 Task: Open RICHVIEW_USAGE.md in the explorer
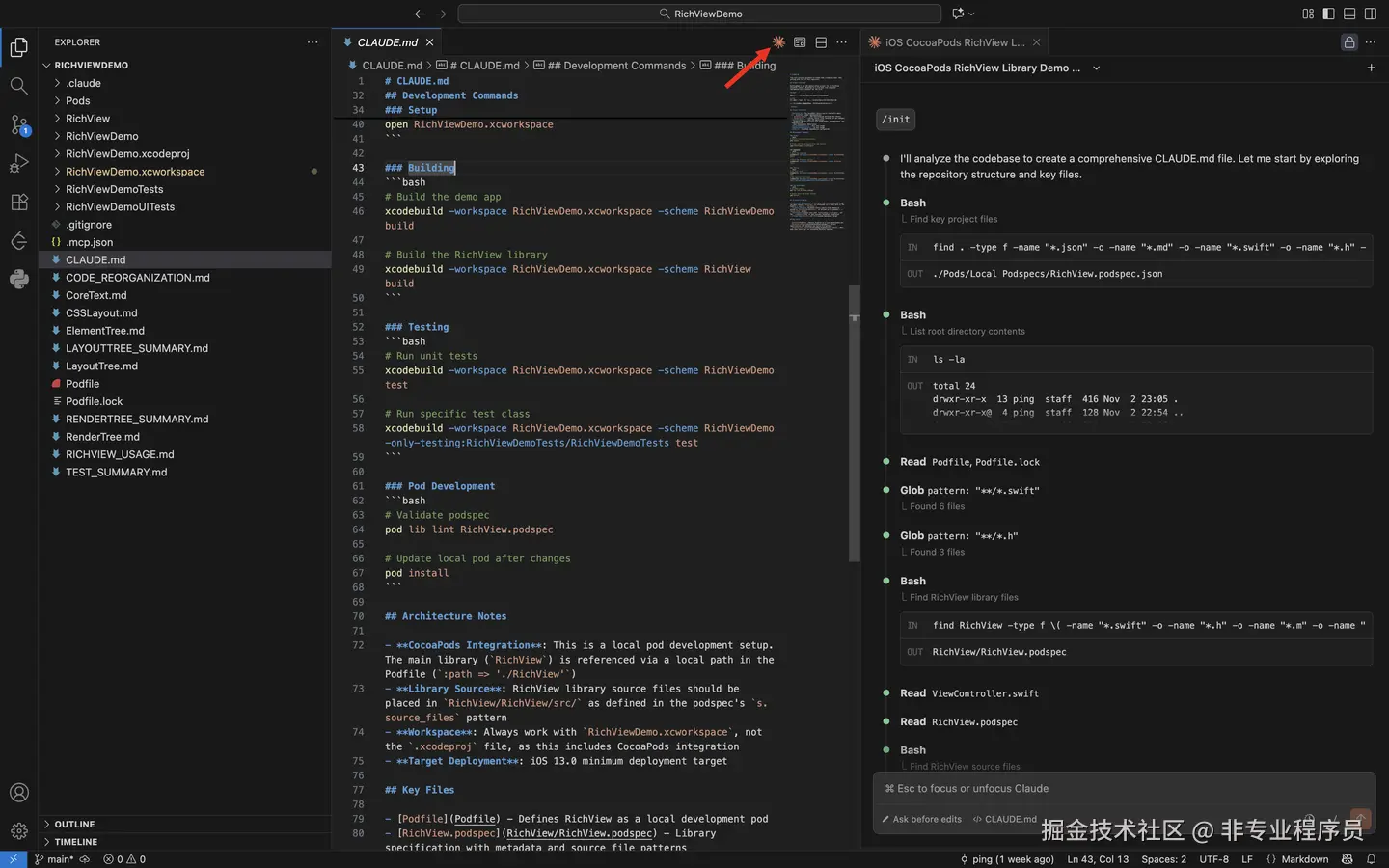pyautogui.click(x=184, y=454)
